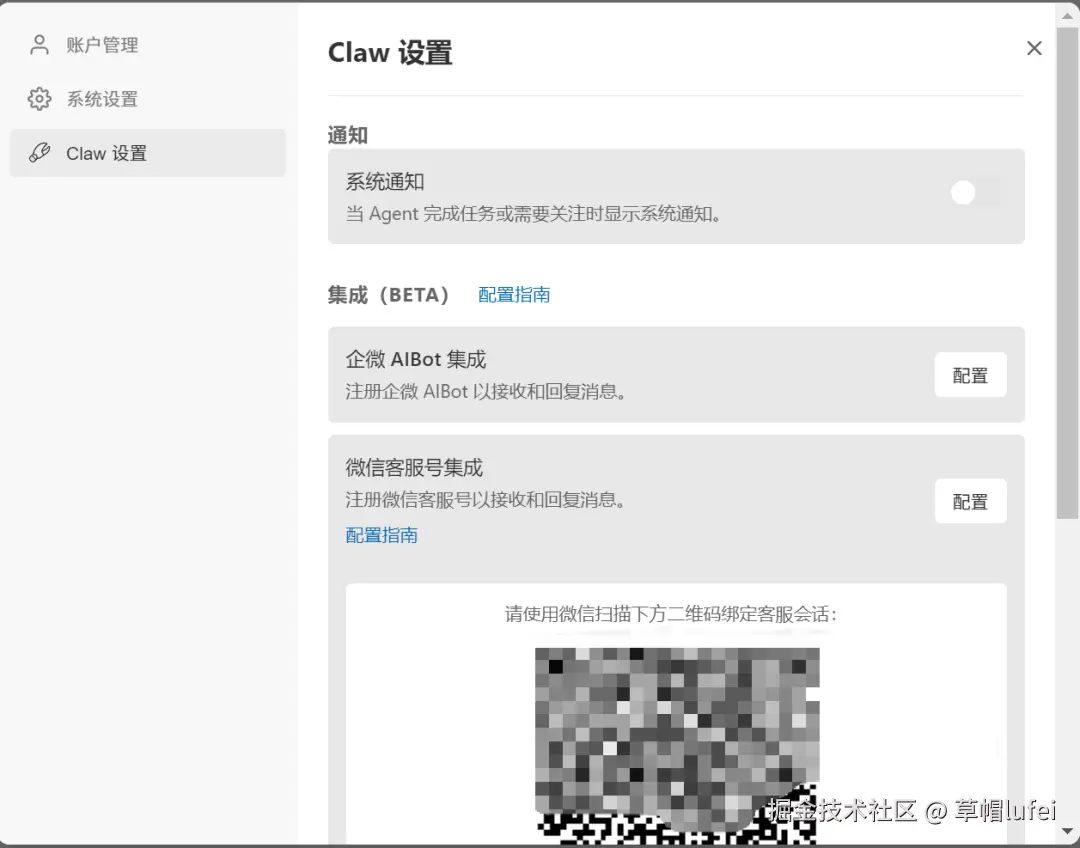The height and width of the screenshot is (848, 1080).
Task: Click the 系统通知 title text
Action: [x=384, y=182]
